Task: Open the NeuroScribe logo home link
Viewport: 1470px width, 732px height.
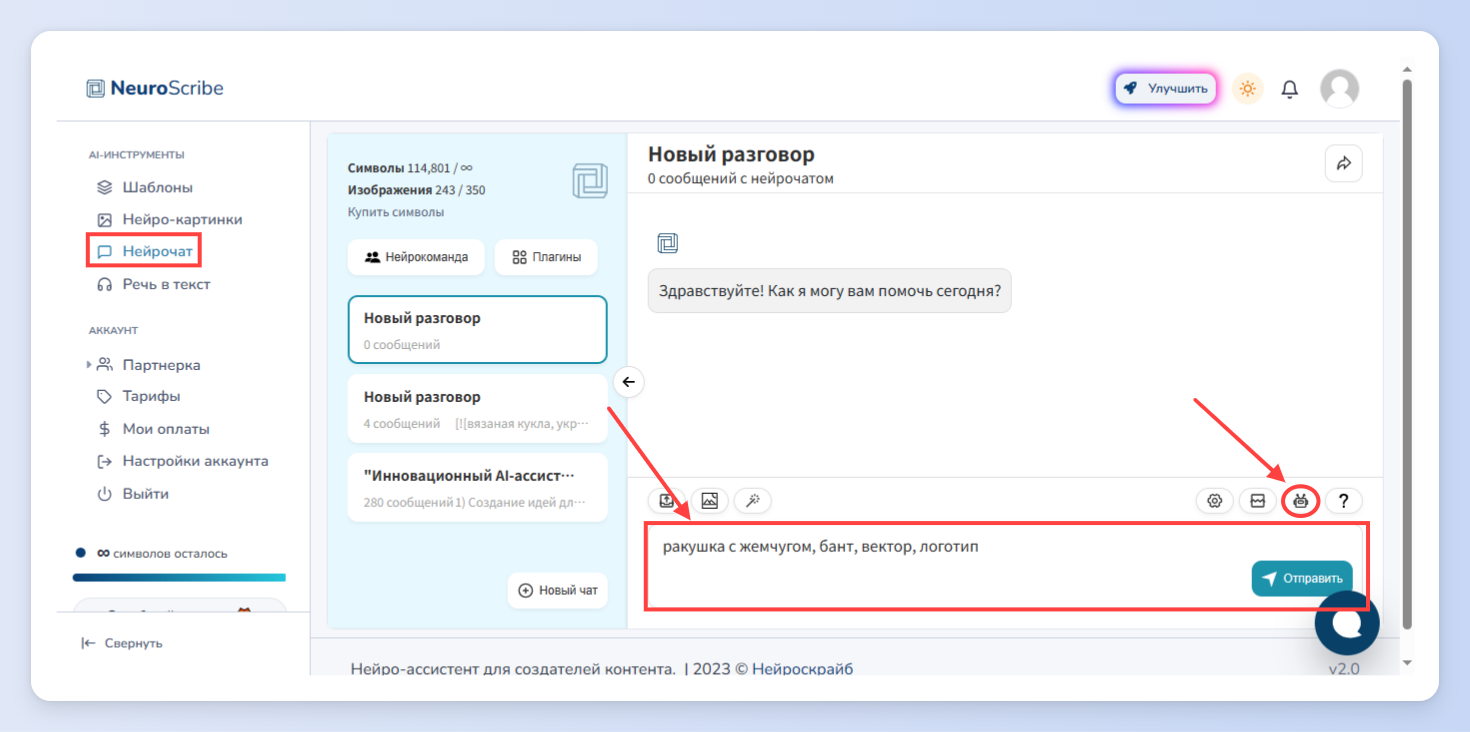Action: pyautogui.click(x=155, y=88)
